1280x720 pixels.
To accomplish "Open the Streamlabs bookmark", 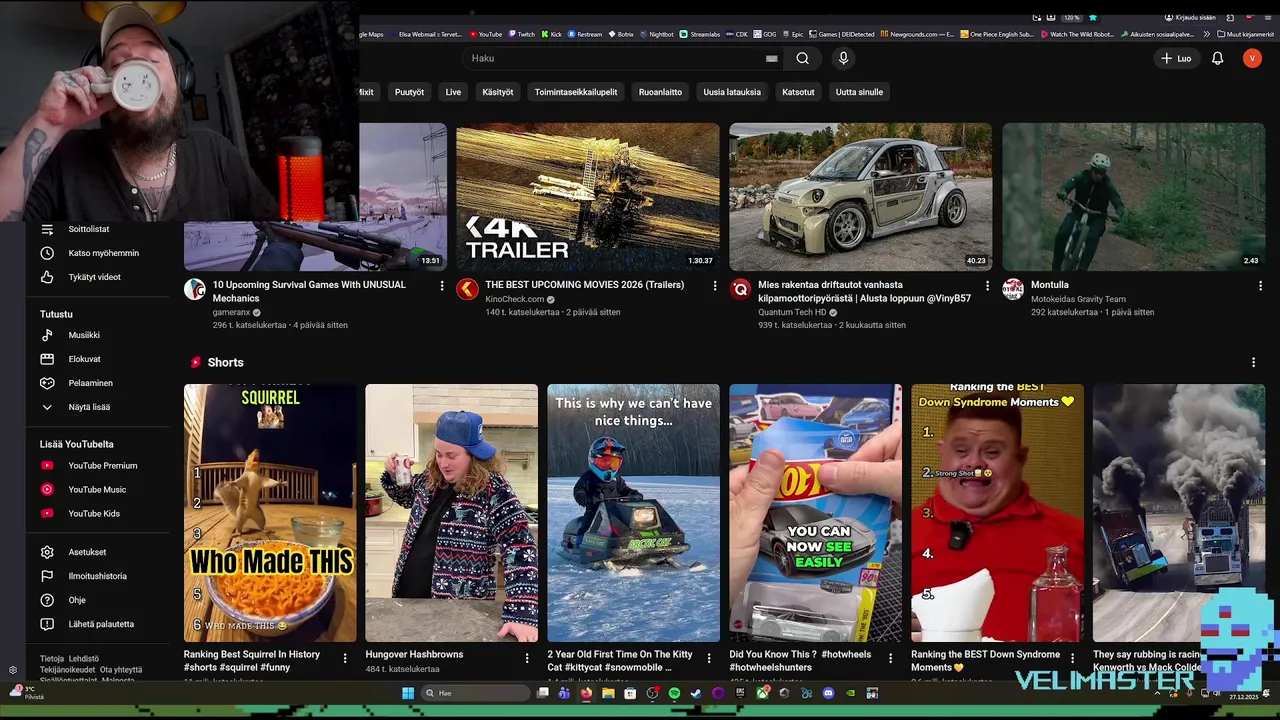I will pos(700,34).
